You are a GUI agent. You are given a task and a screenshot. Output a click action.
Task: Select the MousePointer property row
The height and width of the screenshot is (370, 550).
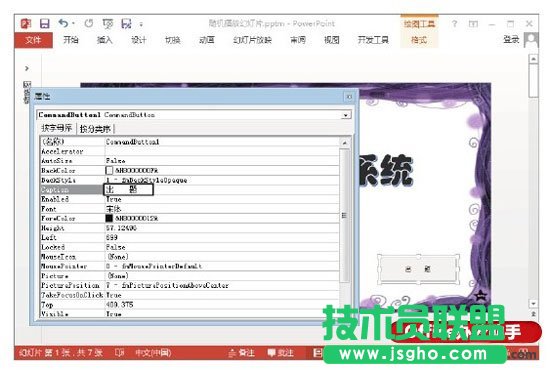tap(190, 266)
